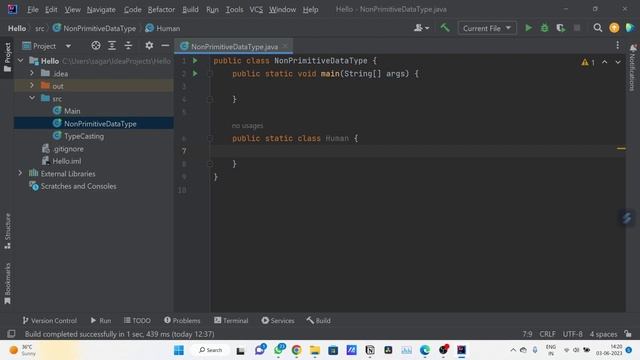Hide the Project panel with minus icon
640x360 pixels.
(165, 46)
